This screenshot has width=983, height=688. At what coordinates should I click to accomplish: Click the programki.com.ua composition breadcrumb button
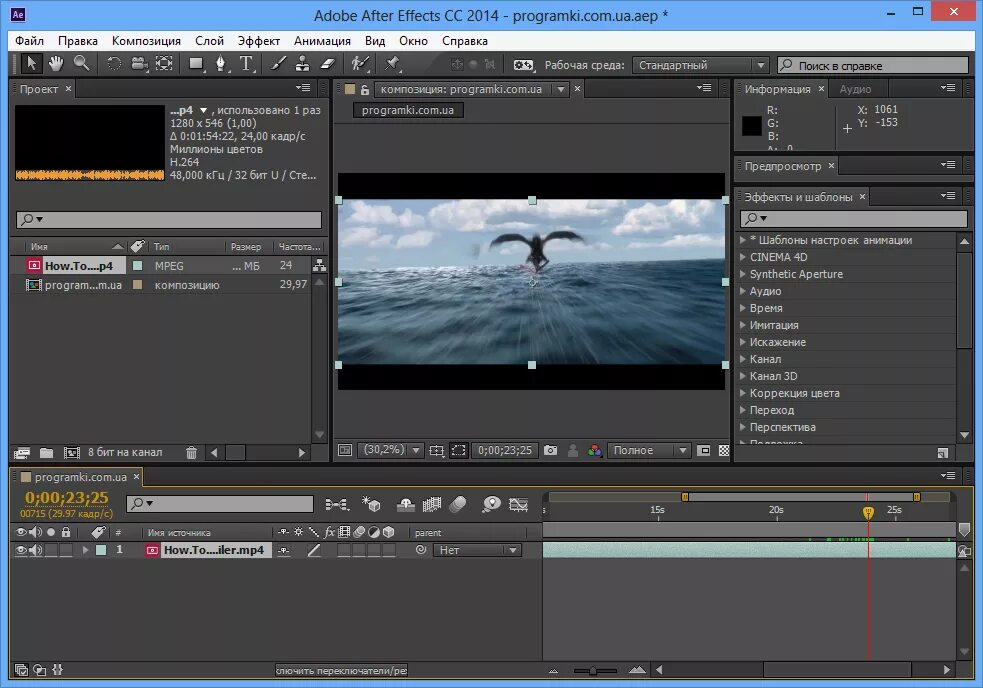tap(408, 110)
